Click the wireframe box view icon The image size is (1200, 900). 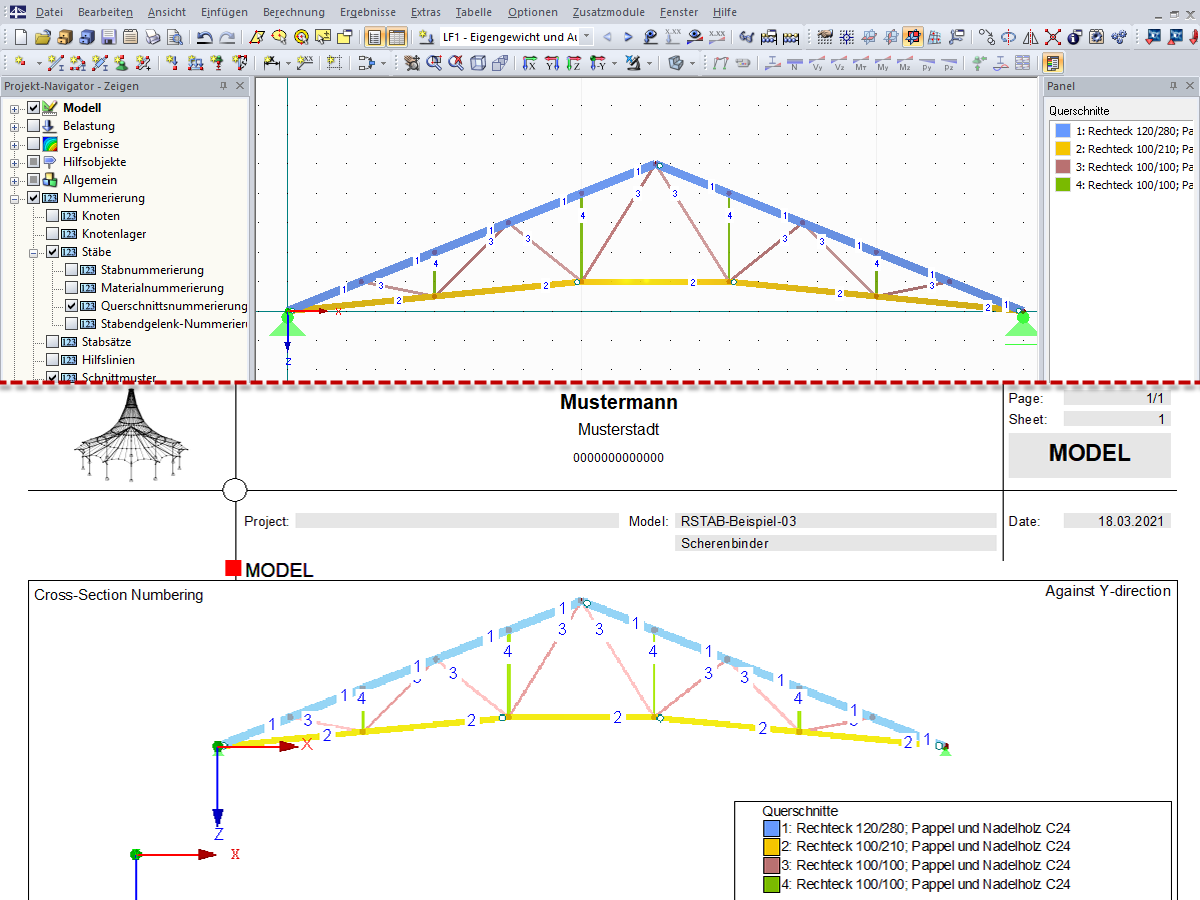pyautogui.click(x=479, y=63)
